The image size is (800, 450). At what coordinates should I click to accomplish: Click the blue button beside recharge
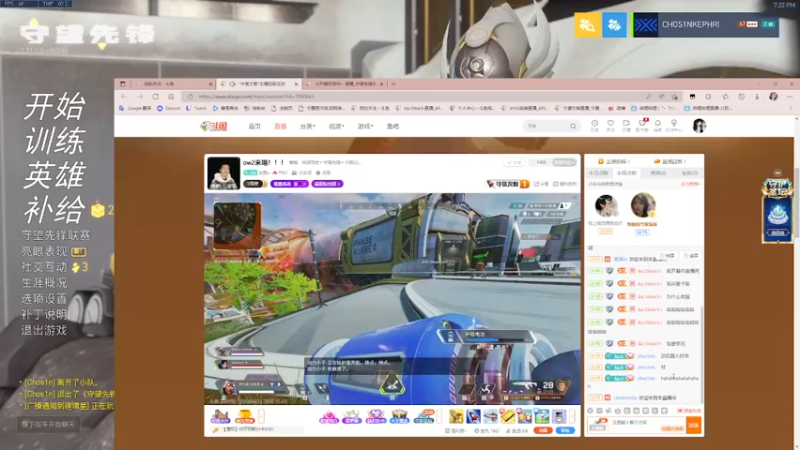pos(565,431)
